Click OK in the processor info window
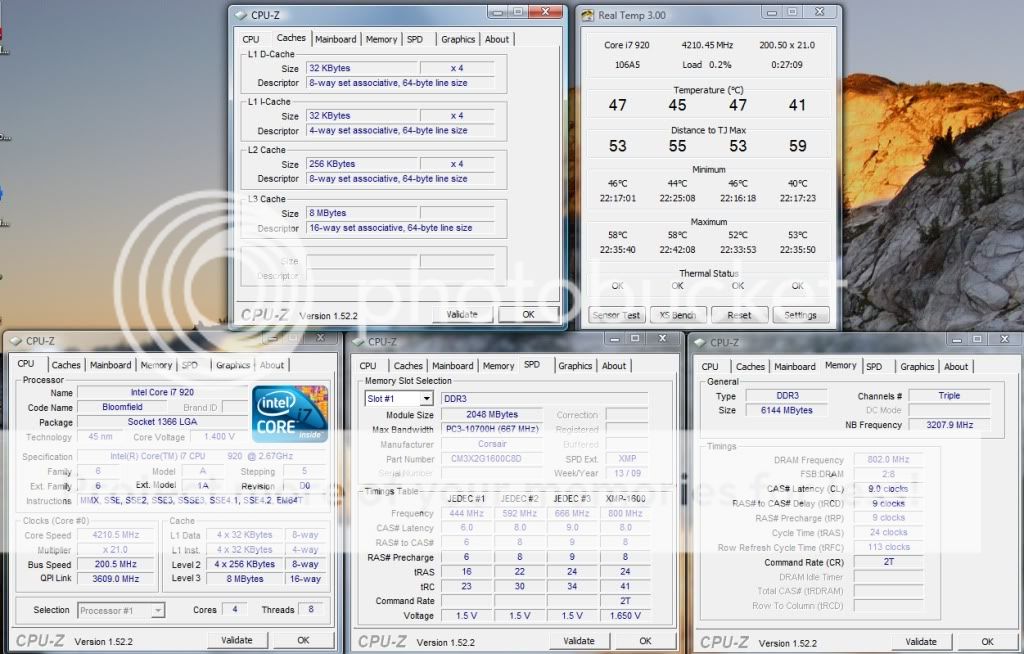Viewport: 1024px width, 654px height. pos(303,640)
